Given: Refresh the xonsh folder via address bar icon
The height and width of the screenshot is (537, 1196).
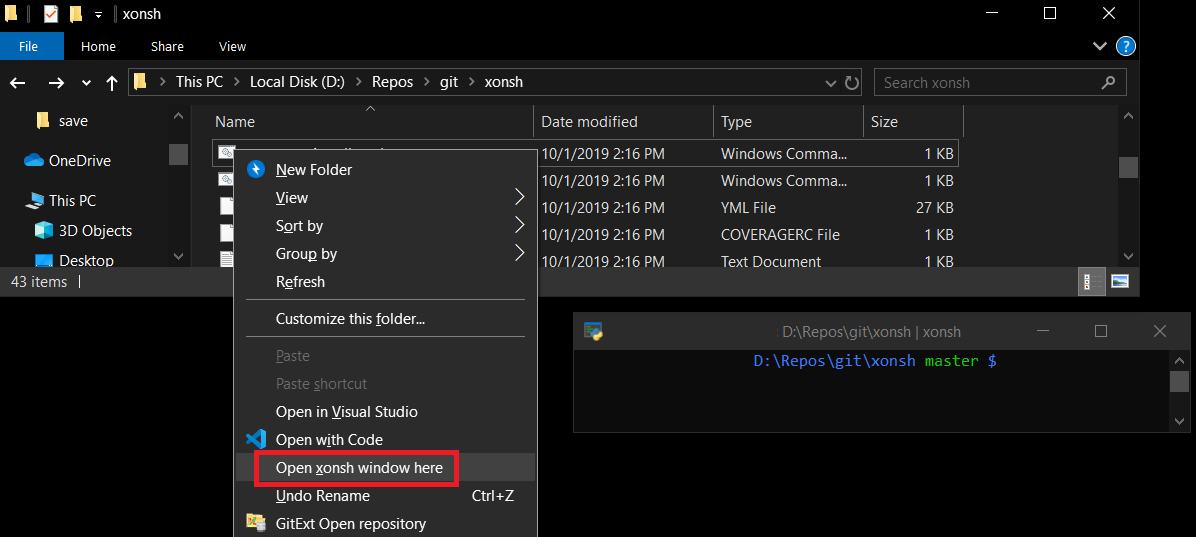Looking at the screenshot, I should (x=852, y=82).
